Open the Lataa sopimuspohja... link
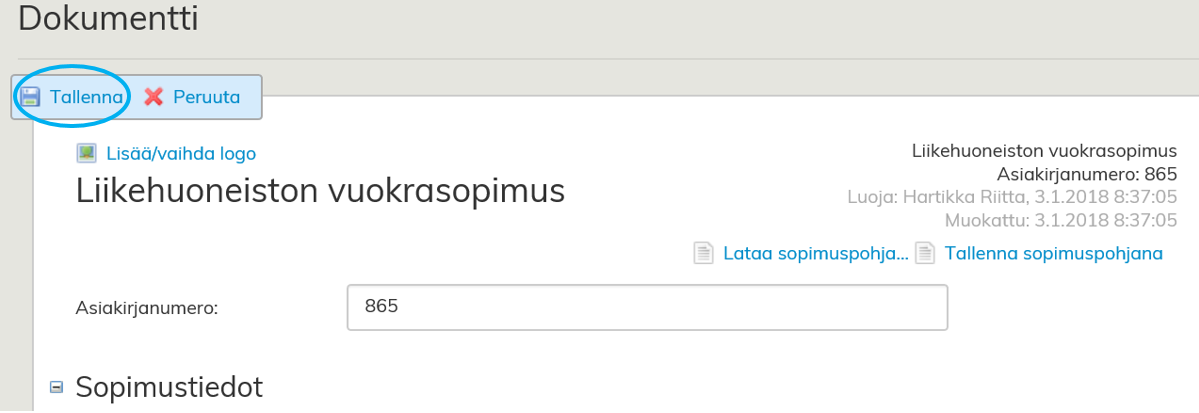The height and width of the screenshot is (413, 1199). [815, 253]
